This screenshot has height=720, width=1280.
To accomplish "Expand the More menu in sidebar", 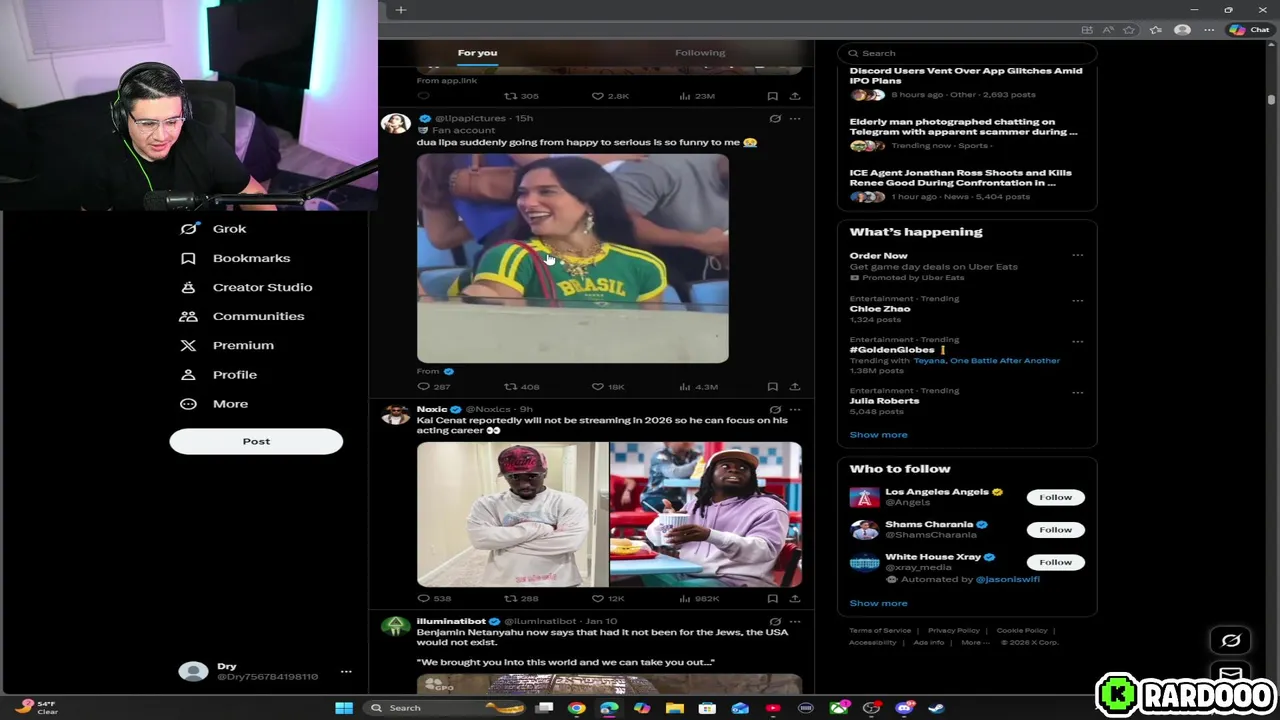I will (214, 404).
